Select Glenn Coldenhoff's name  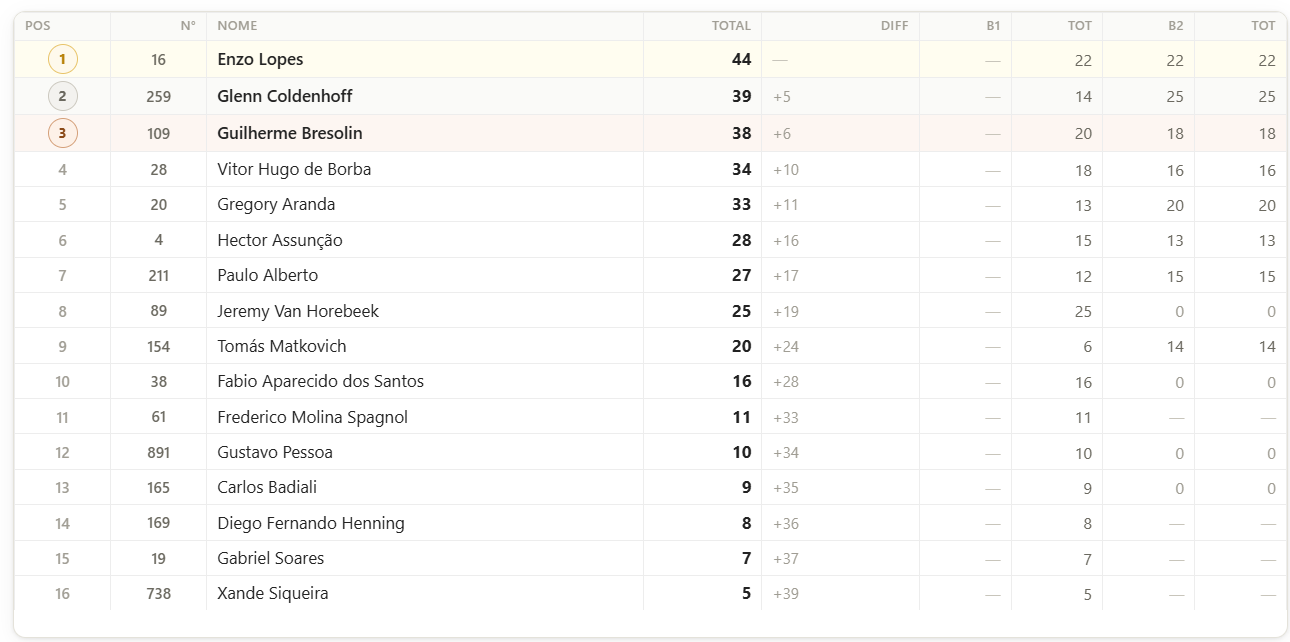point(284,97)
